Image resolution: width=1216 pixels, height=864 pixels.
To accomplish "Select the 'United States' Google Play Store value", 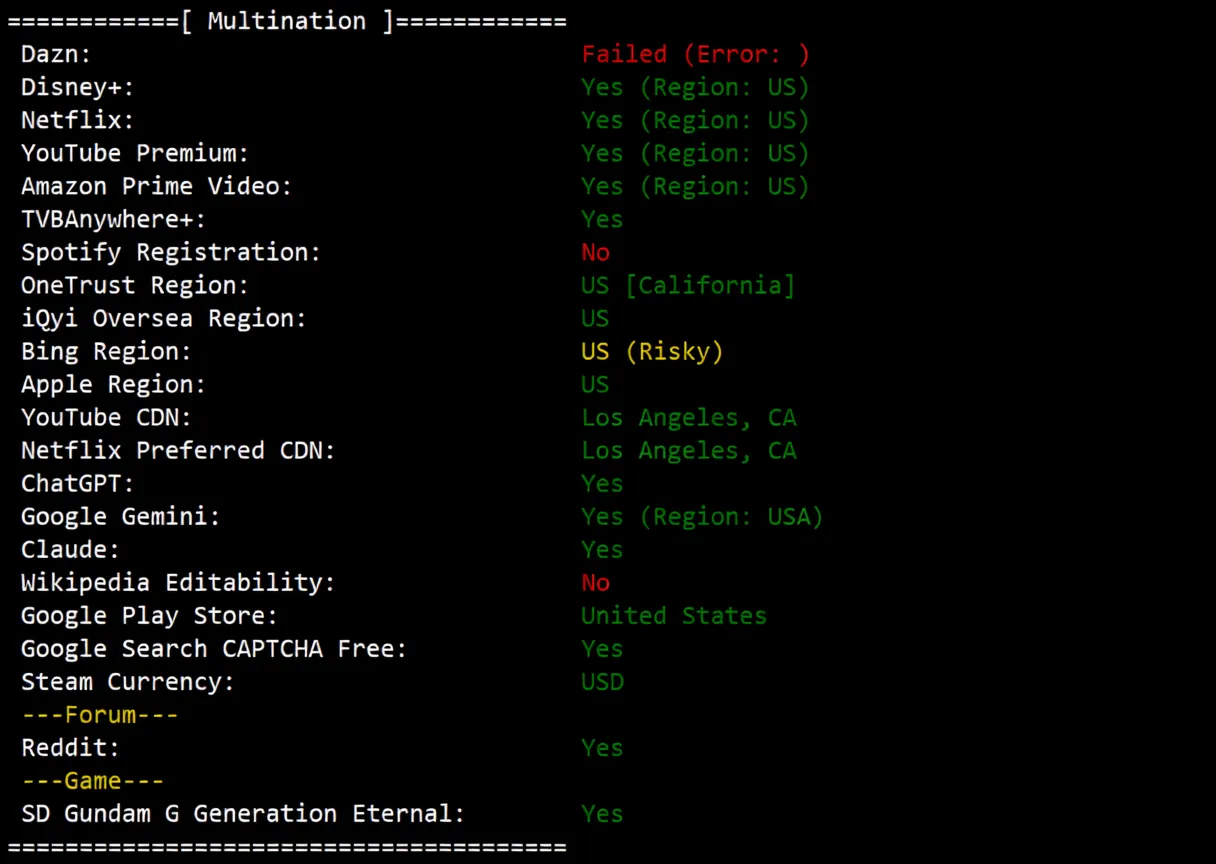I will tap(673, 614).
